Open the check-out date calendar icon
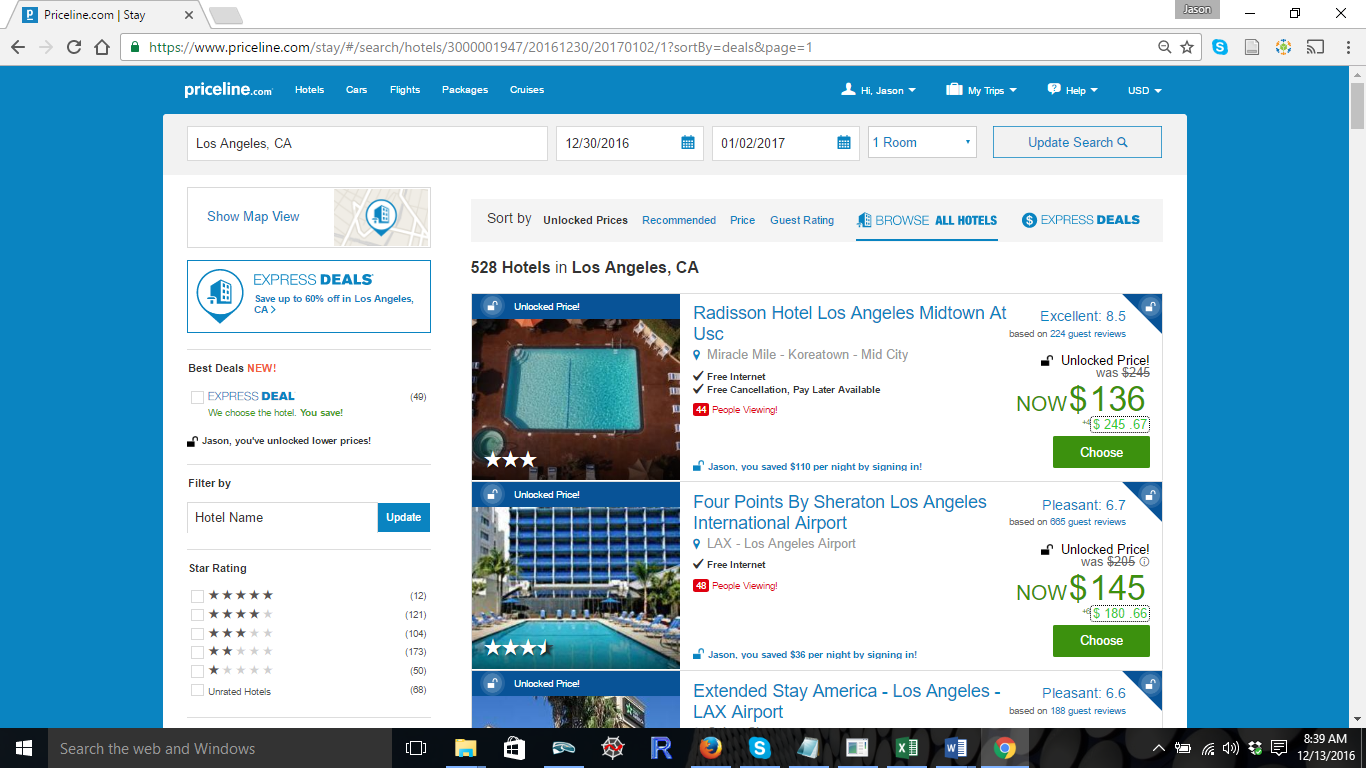Viewport: 1366px width, 768px height. 844,143
